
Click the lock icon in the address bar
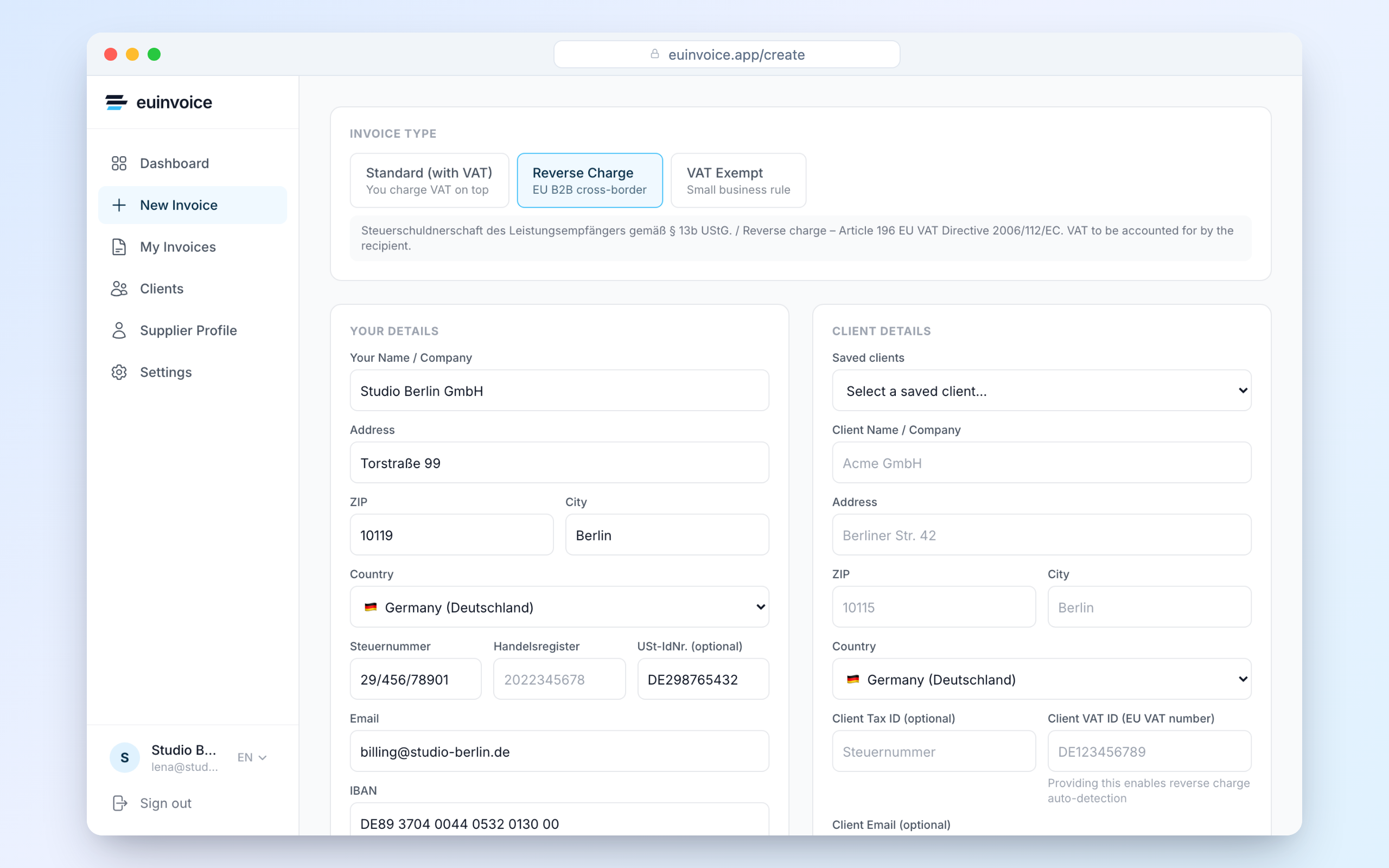654,54
